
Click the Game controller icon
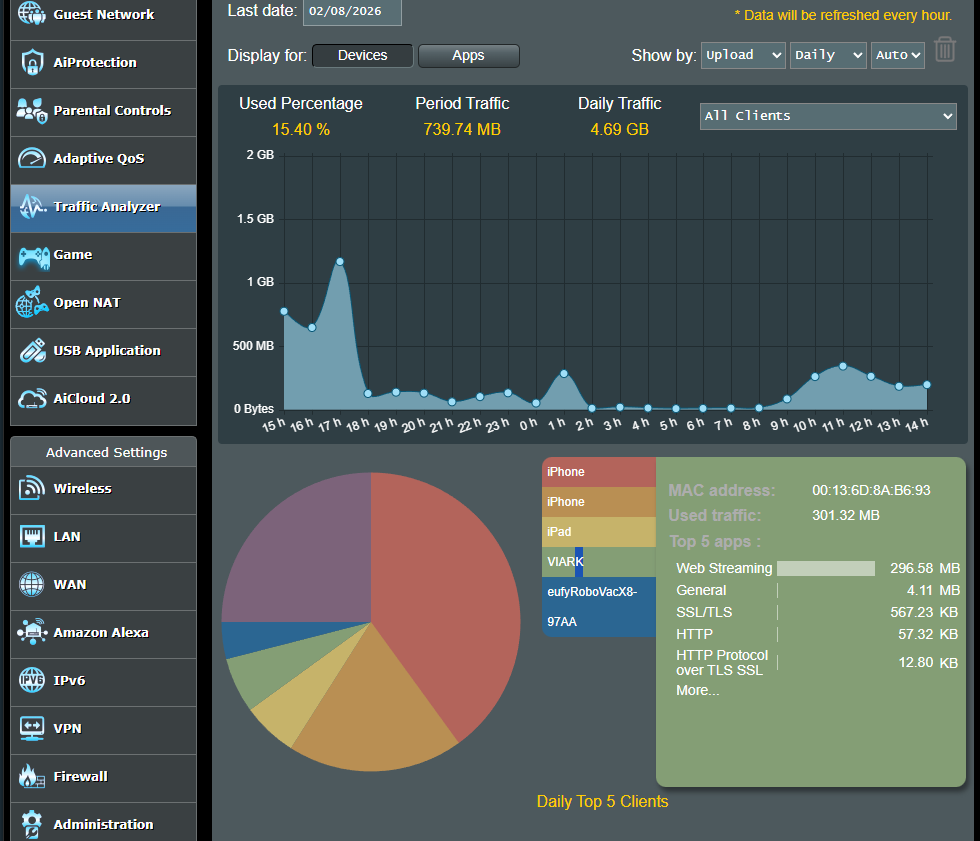coord(34,256)
